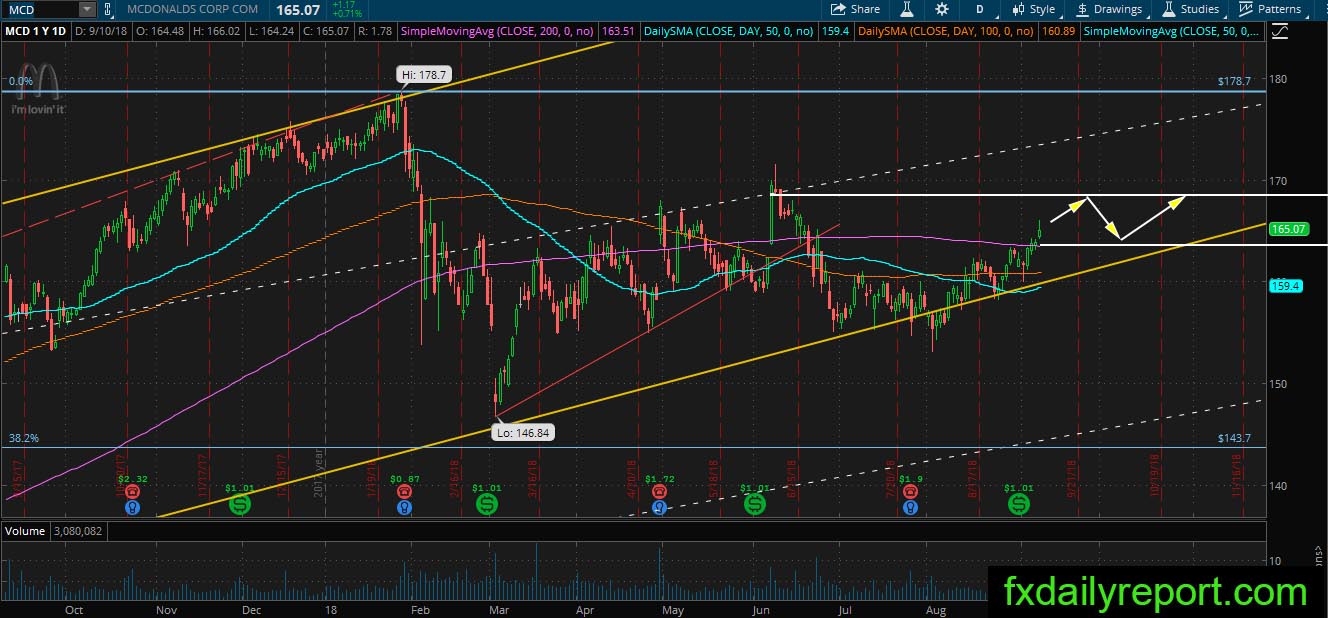This screenshot has height=618, width=1328.
Task: Click the 3,080,082 volume value
Action: point(77,531)
